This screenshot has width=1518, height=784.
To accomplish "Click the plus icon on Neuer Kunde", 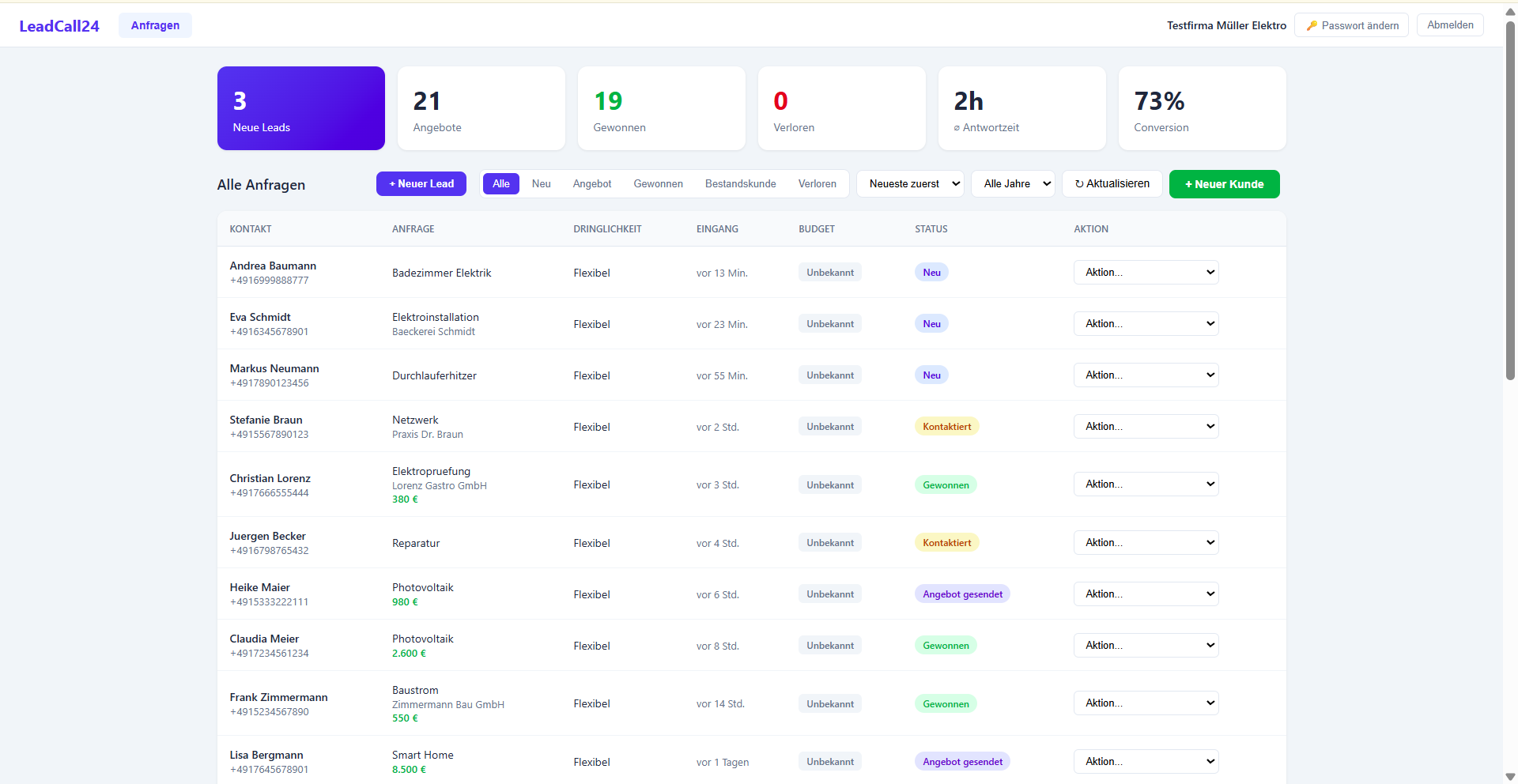I will [x=1188, y=184].
